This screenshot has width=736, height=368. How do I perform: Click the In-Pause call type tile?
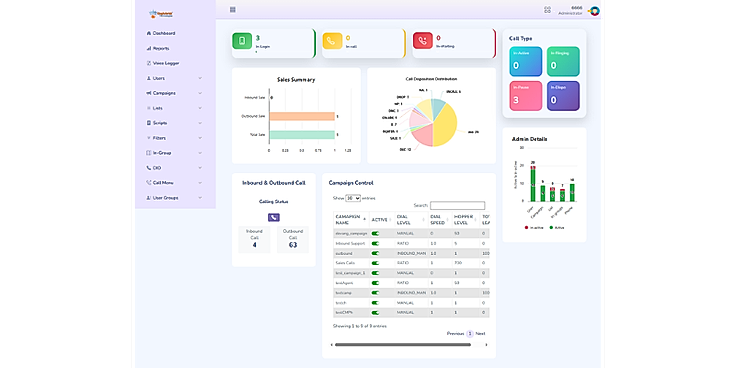click(x=526, y=96)
